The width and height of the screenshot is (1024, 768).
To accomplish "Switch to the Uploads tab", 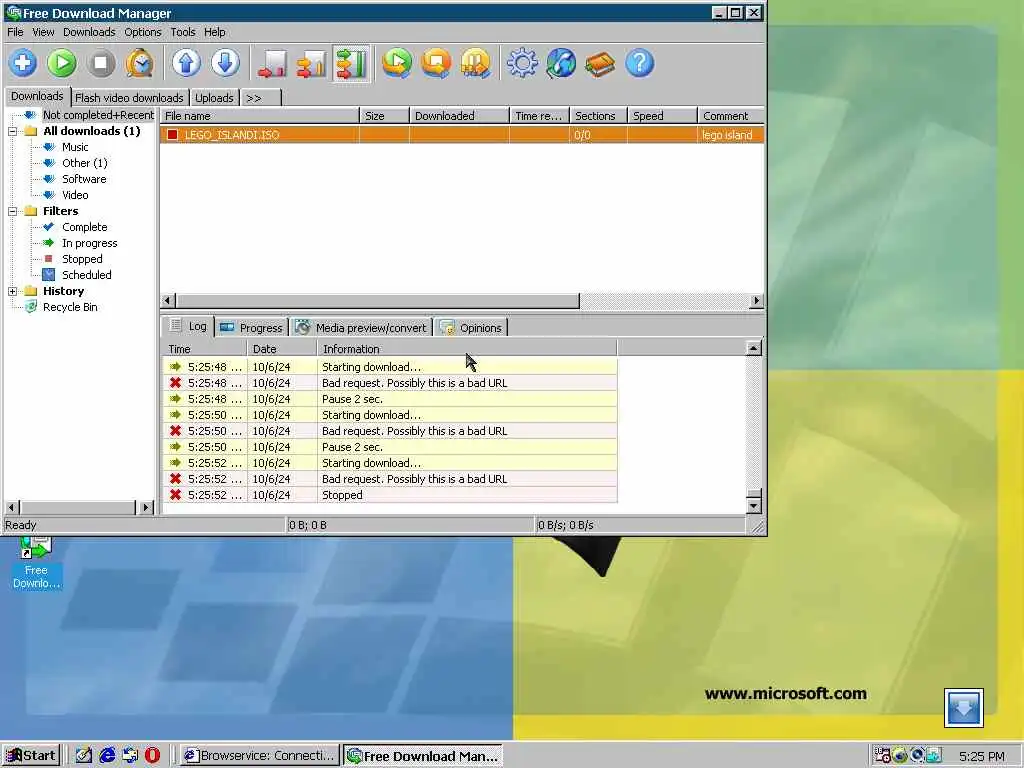I will pyautogui.click(x=214, y=98).
